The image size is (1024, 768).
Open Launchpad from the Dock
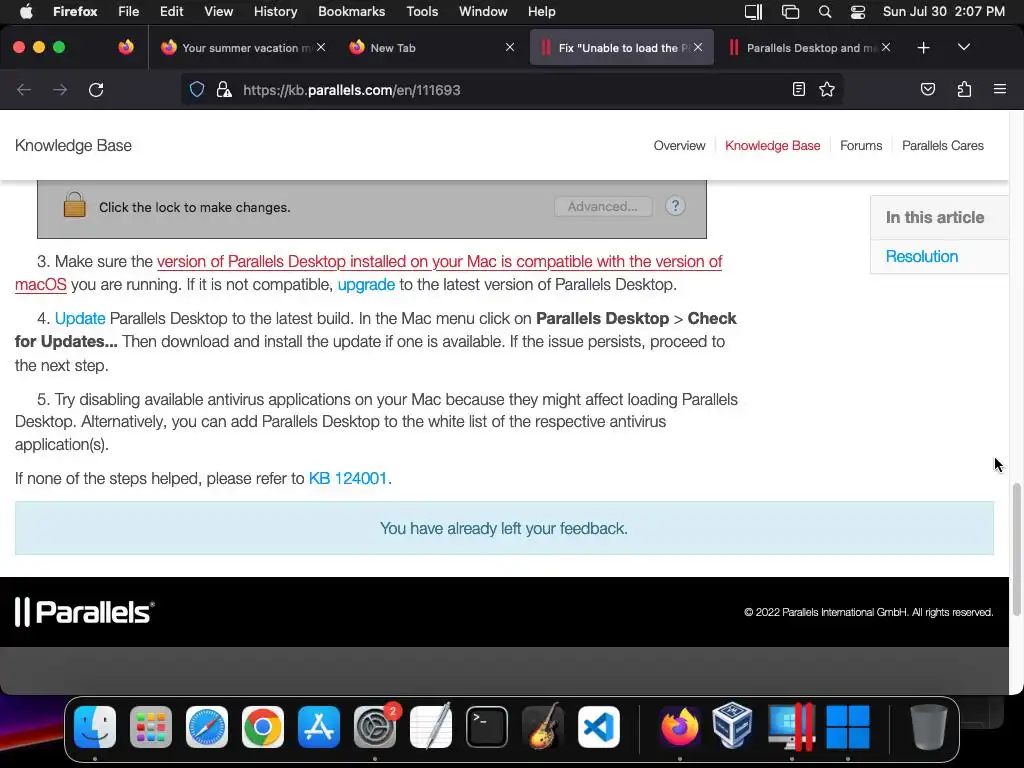pyautogui.click(x=151, y=727)
